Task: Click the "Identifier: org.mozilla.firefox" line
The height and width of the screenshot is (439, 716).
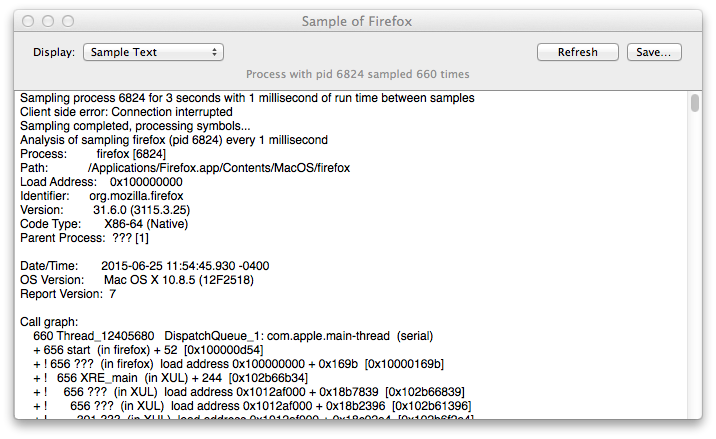Action: [101, 196]
